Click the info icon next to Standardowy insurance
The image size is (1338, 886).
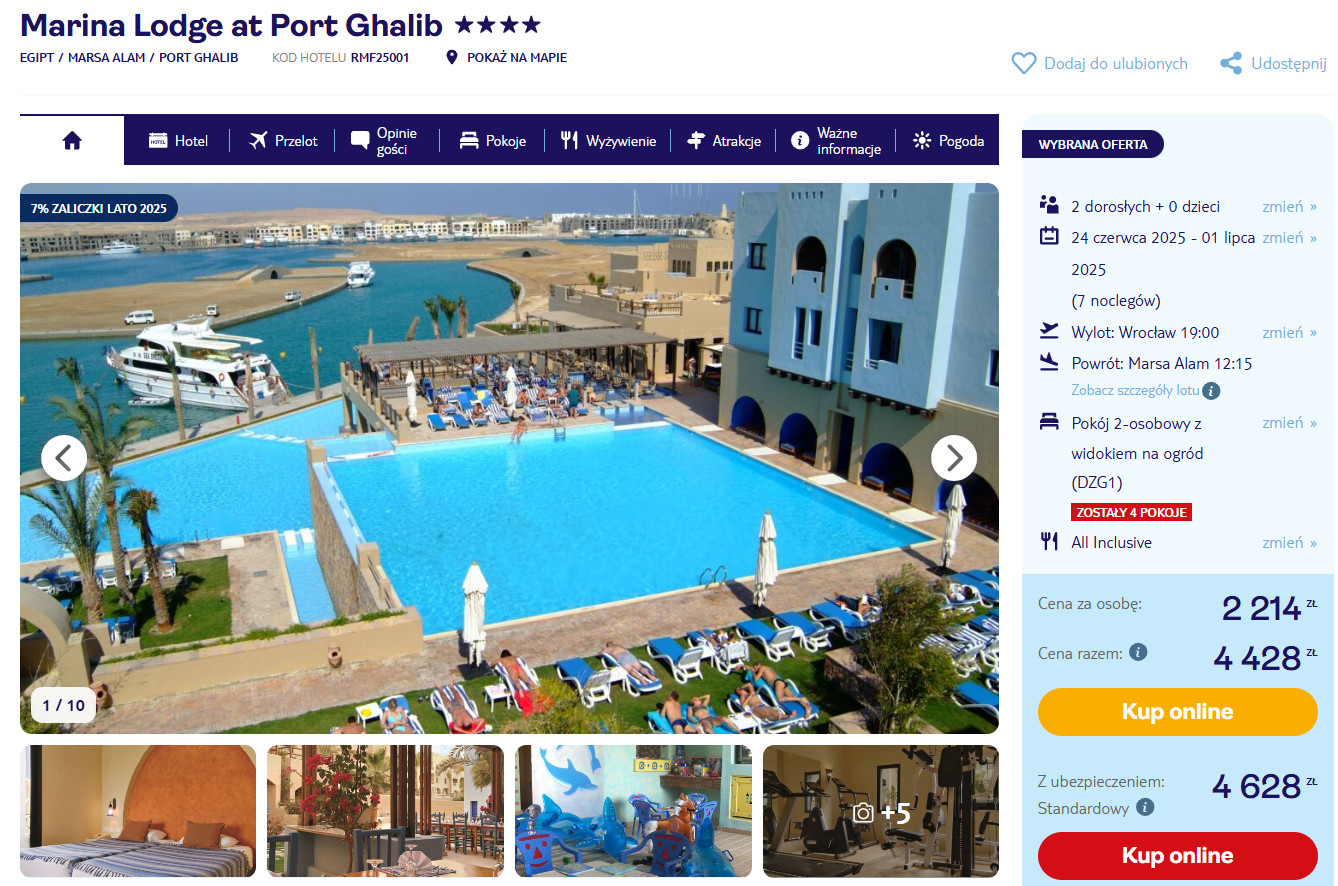point(1146,807)
